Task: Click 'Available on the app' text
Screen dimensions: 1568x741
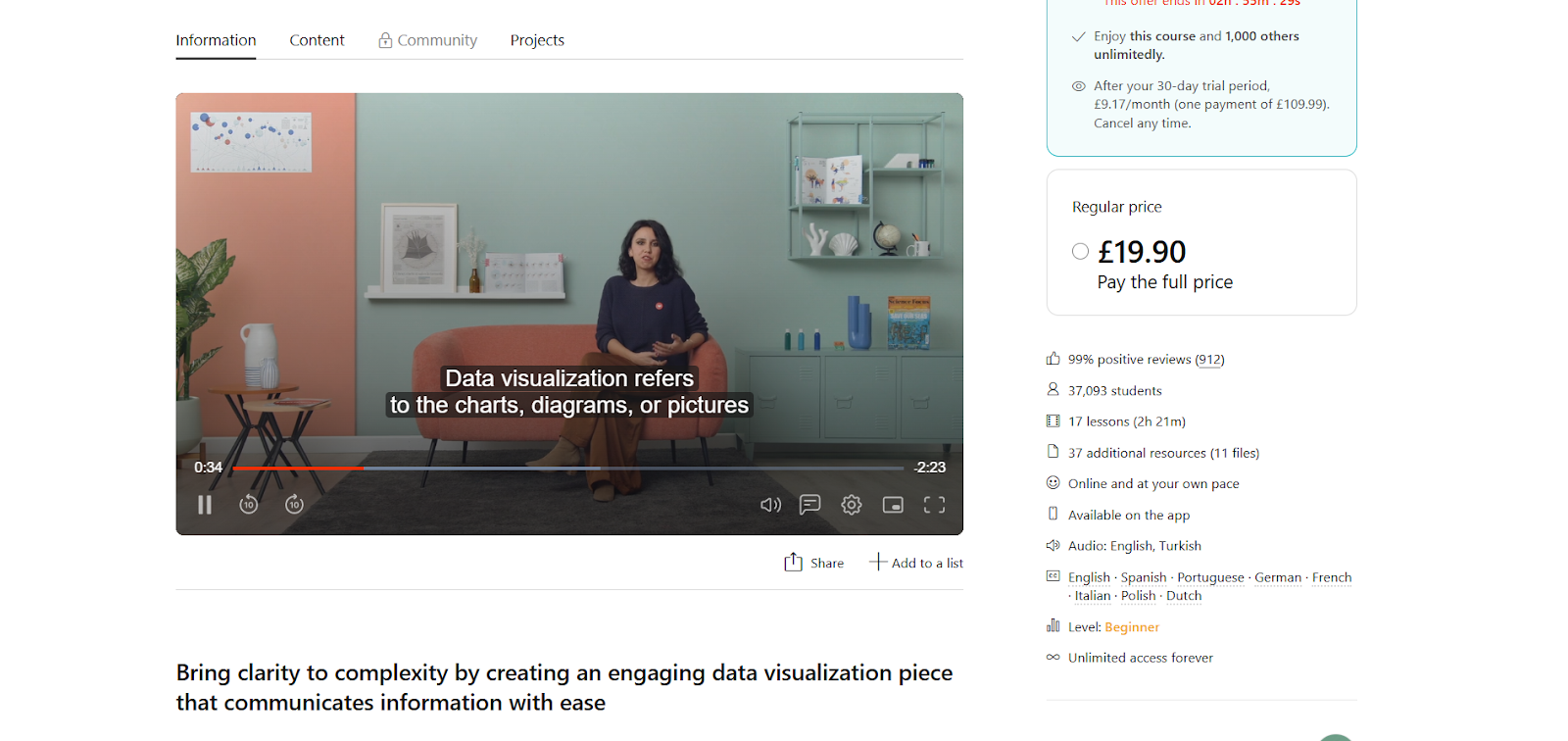Action: [x=1129, y=516]
